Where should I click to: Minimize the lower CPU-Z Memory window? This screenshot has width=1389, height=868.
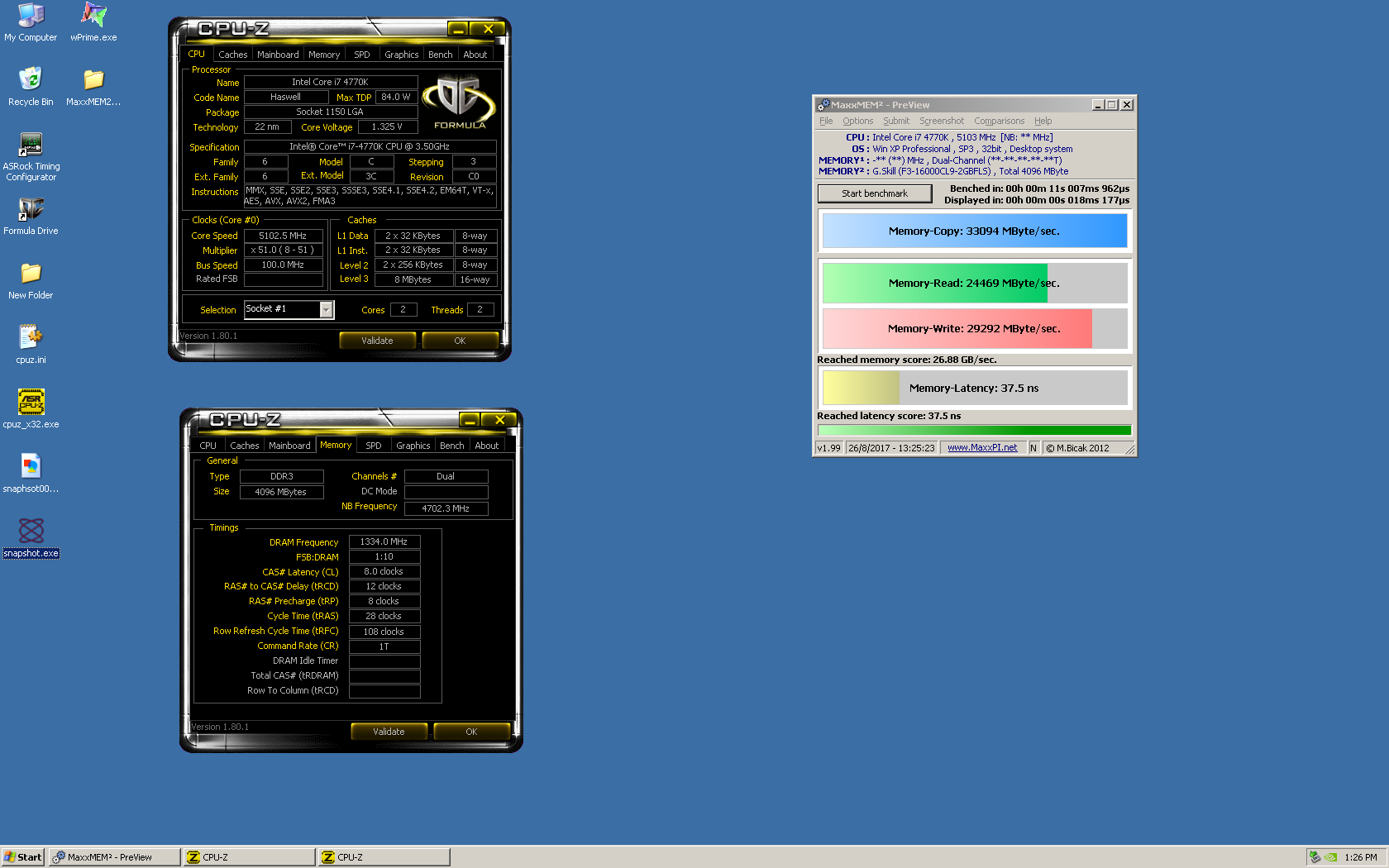pyautogui.click(x=470, y=420)
